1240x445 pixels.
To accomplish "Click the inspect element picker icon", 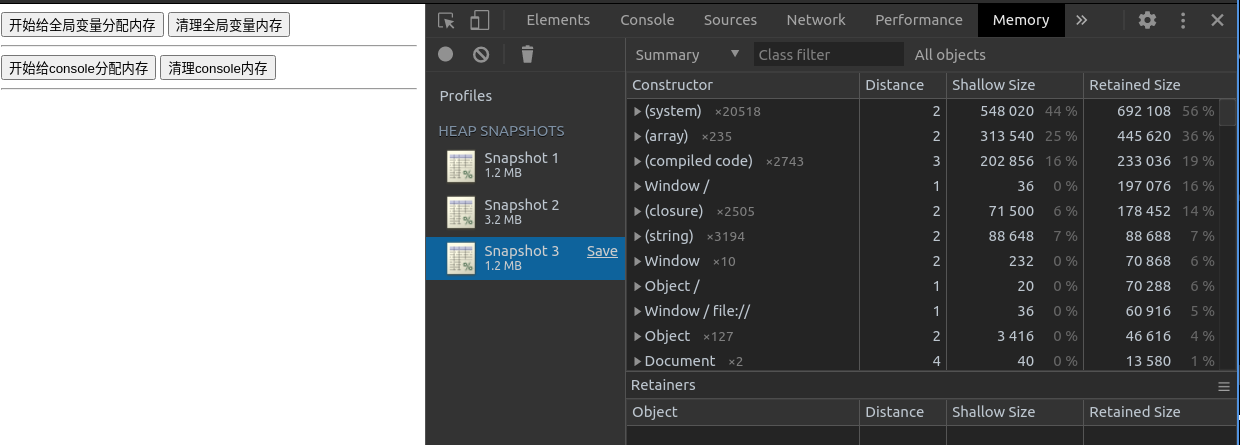I will (x=446, y=20).
